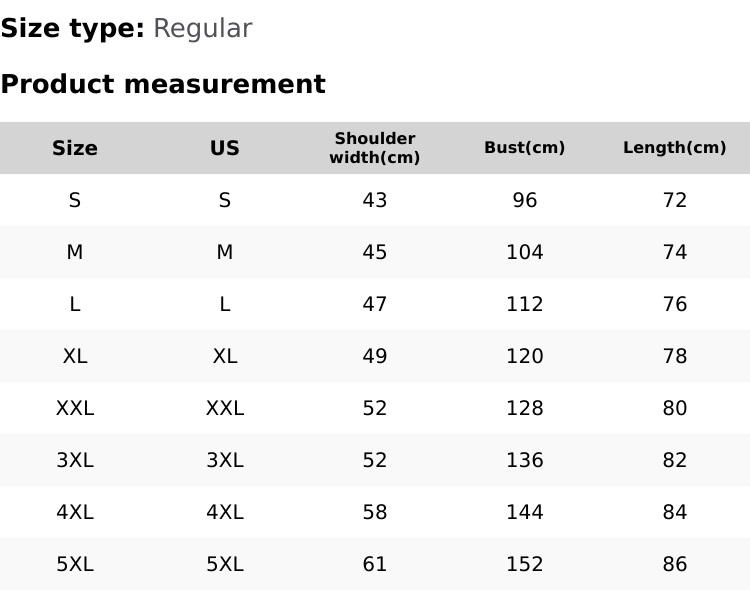Click length value 76 in L row
Image resolution: width=750 pixels, height=590 pixels.
coord(675,304)
